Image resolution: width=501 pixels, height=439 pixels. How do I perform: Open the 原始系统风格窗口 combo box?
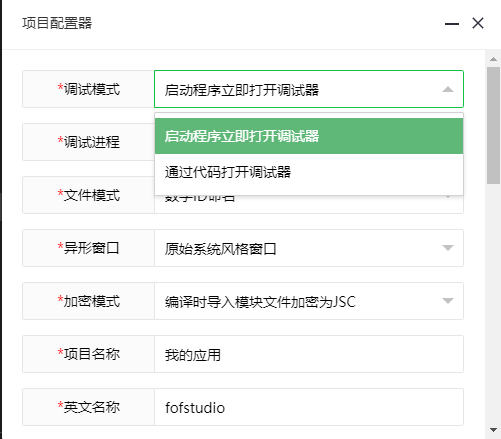[309, 248]
